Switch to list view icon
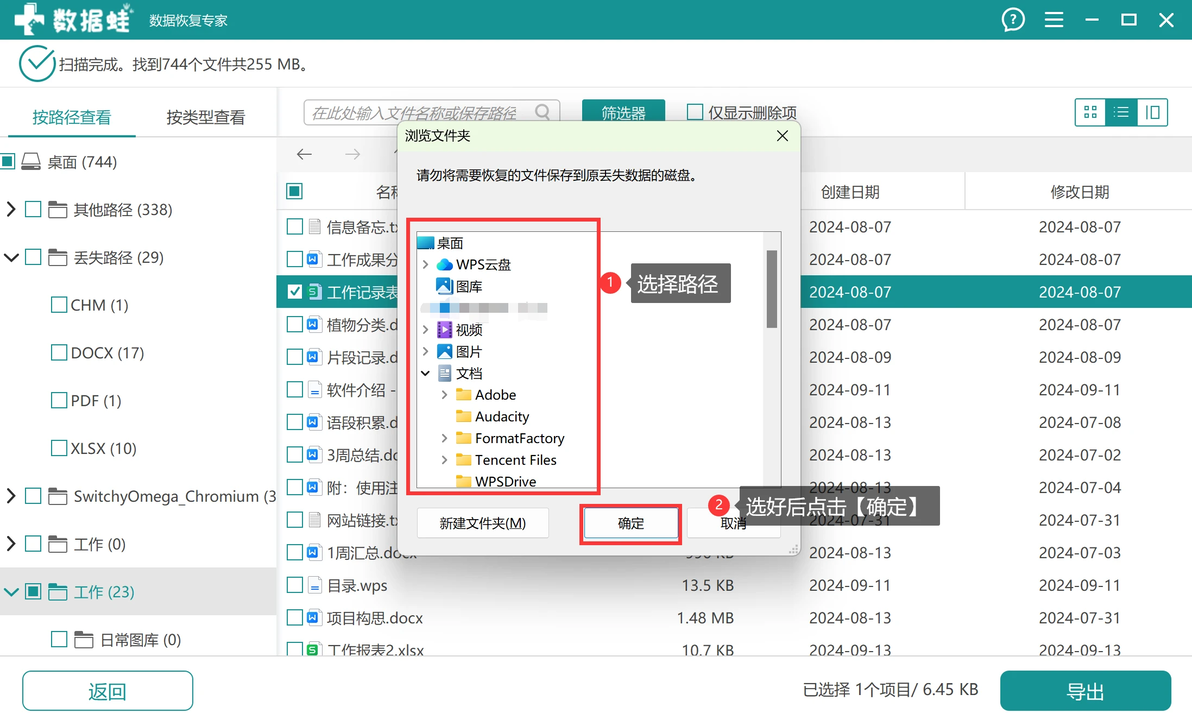 1121,113
